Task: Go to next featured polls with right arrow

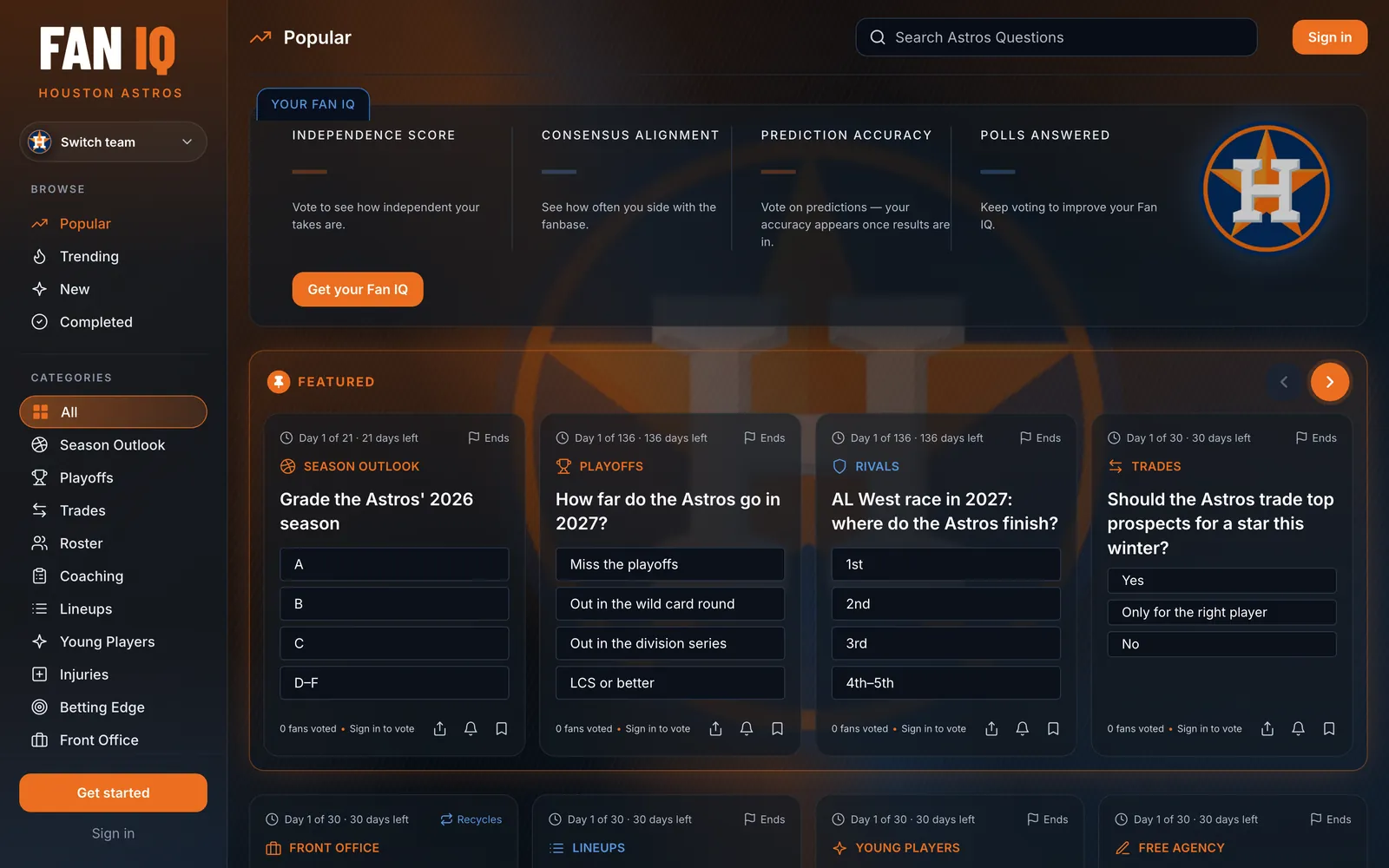Action: pos(1329,382)
